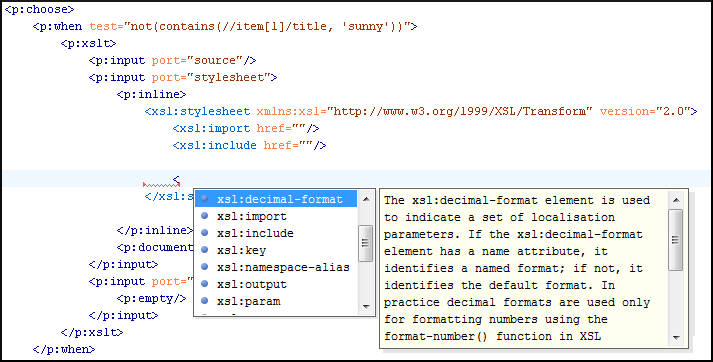Click the closing p:when tag
713x362 pixels.
64,349
